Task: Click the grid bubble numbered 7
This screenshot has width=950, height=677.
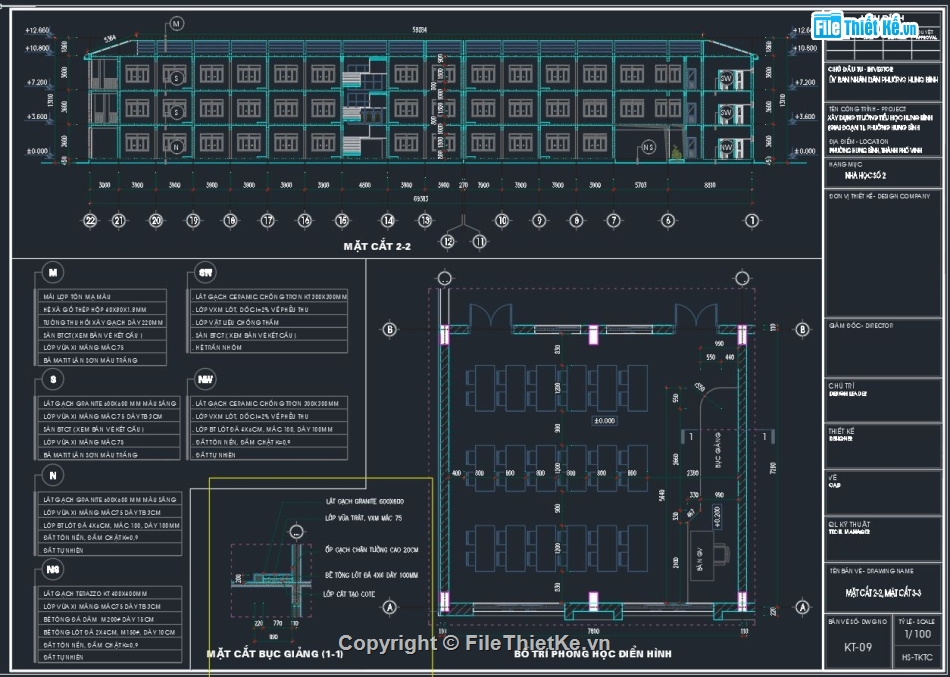Action: pyautogui.click(x=614, y=221)
